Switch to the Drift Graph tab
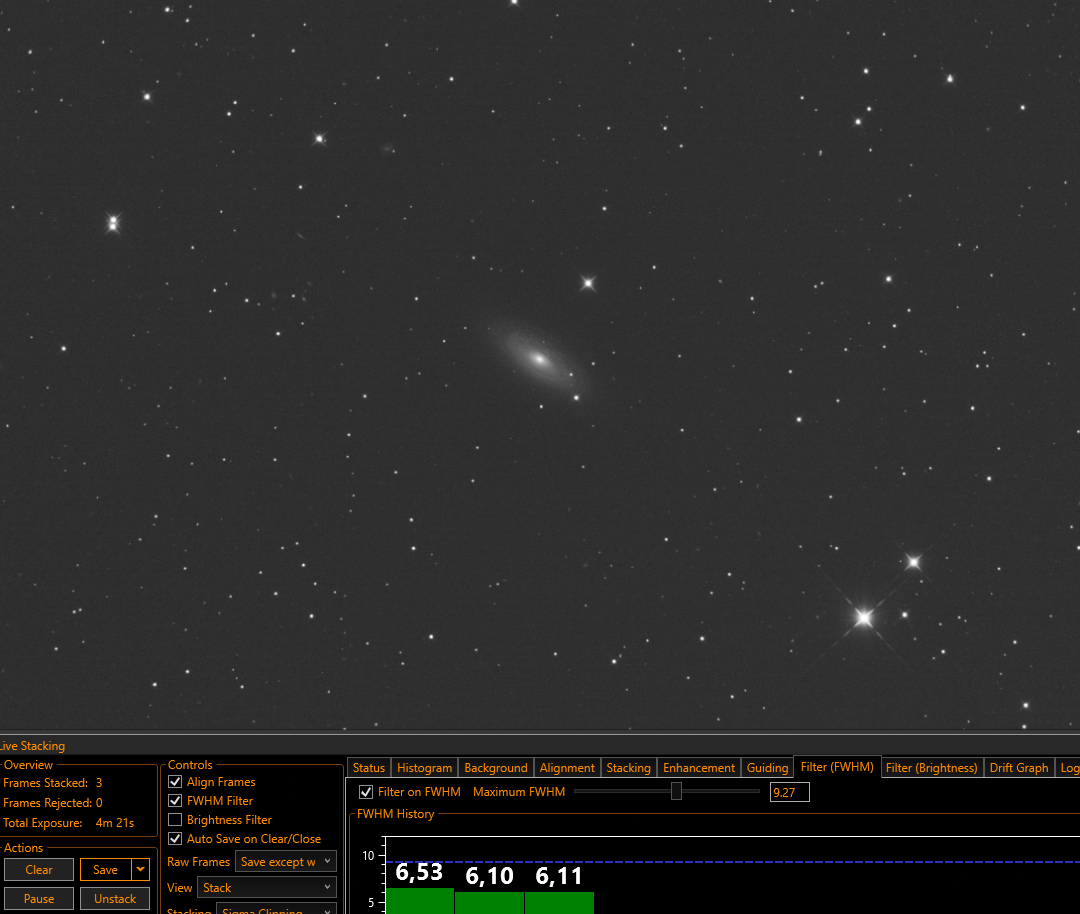The width and height of the screenshot is (1080, 914). tap(1019, 767)
